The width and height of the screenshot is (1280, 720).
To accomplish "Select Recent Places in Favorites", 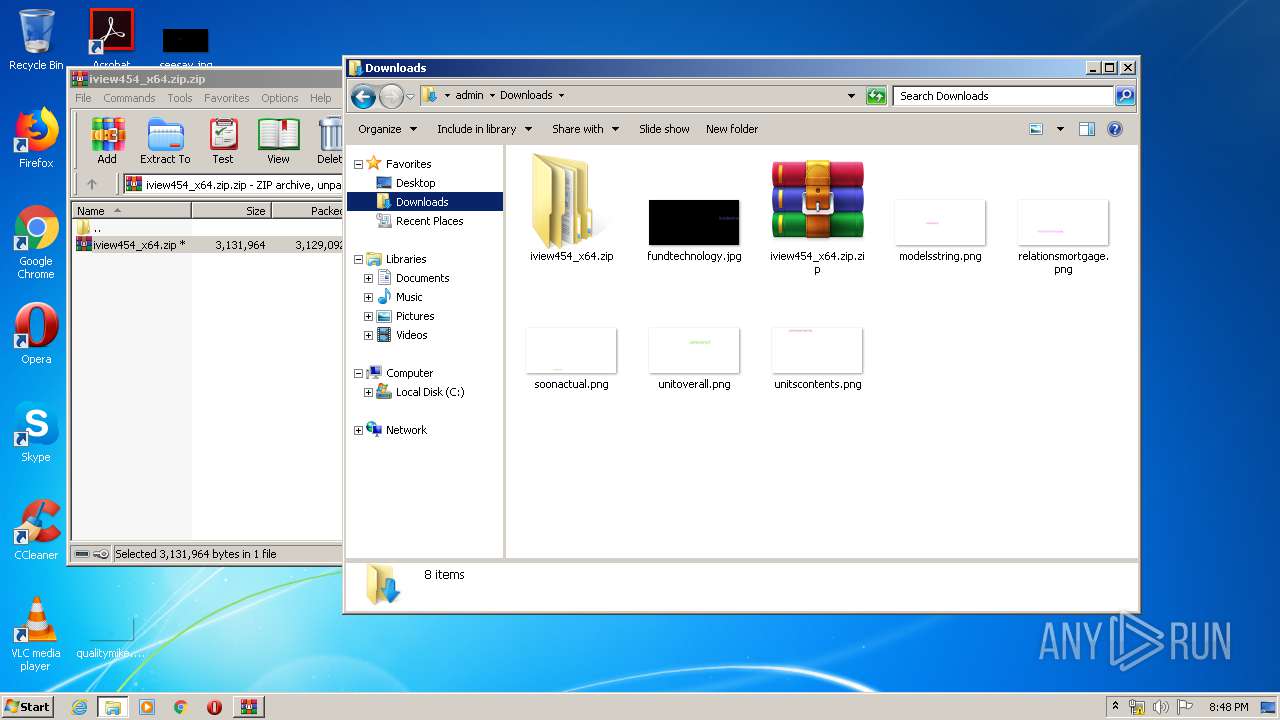I will [429, 221].
